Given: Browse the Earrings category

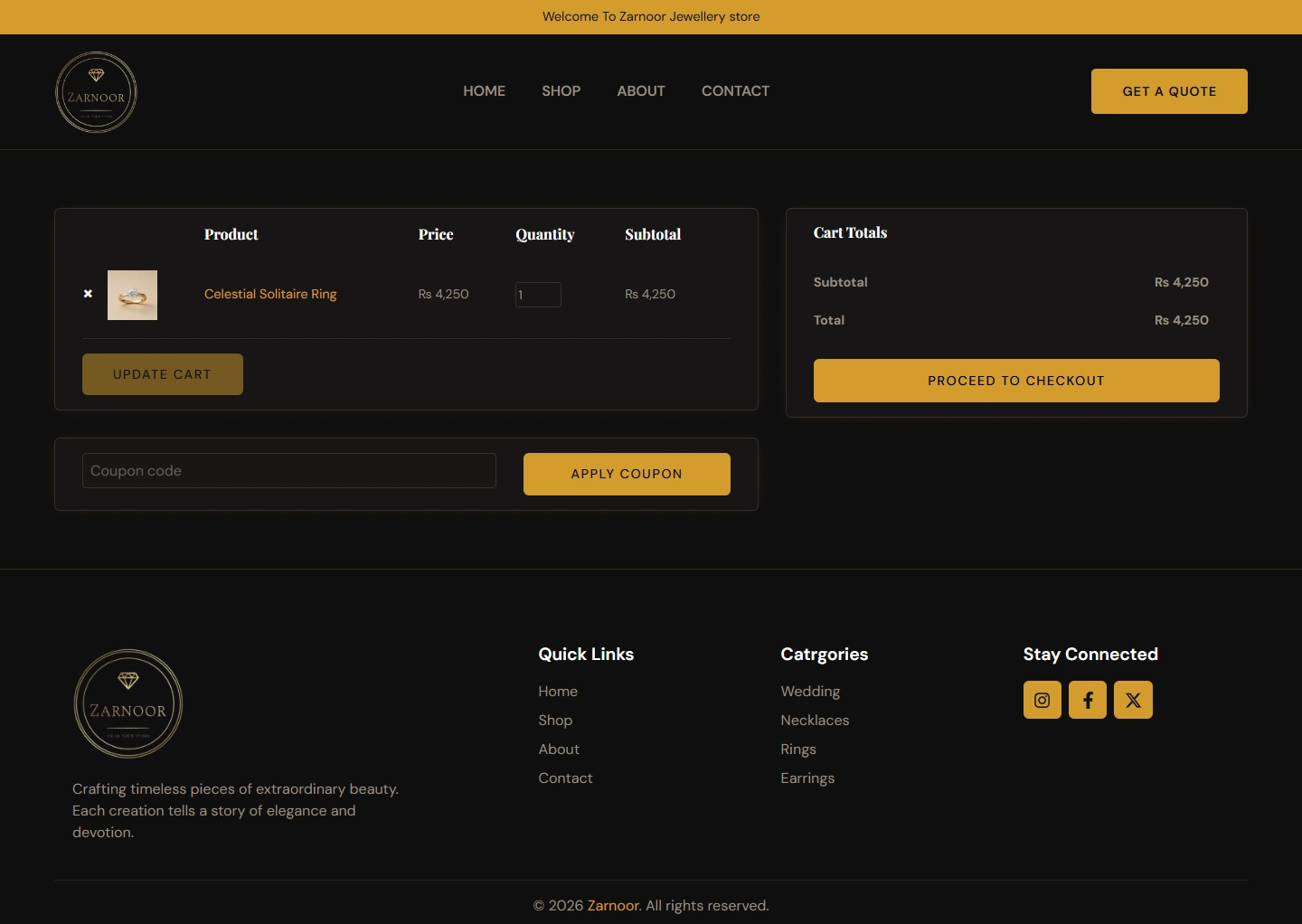Looking at the screenshot, I should [x=807, y=778].
